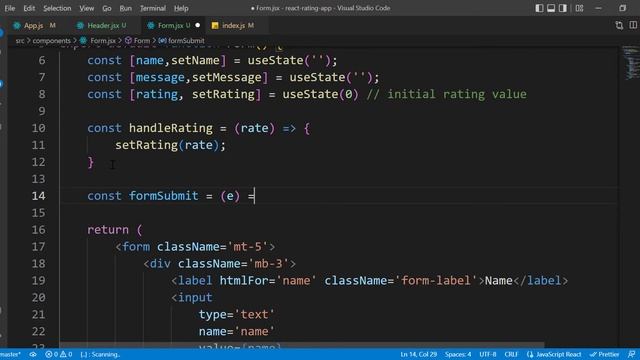Viewport: 640px width, 360px height.
Task: Click setRating(rate) on line 11
Action: pyautogui.click(x=170, y=145)
